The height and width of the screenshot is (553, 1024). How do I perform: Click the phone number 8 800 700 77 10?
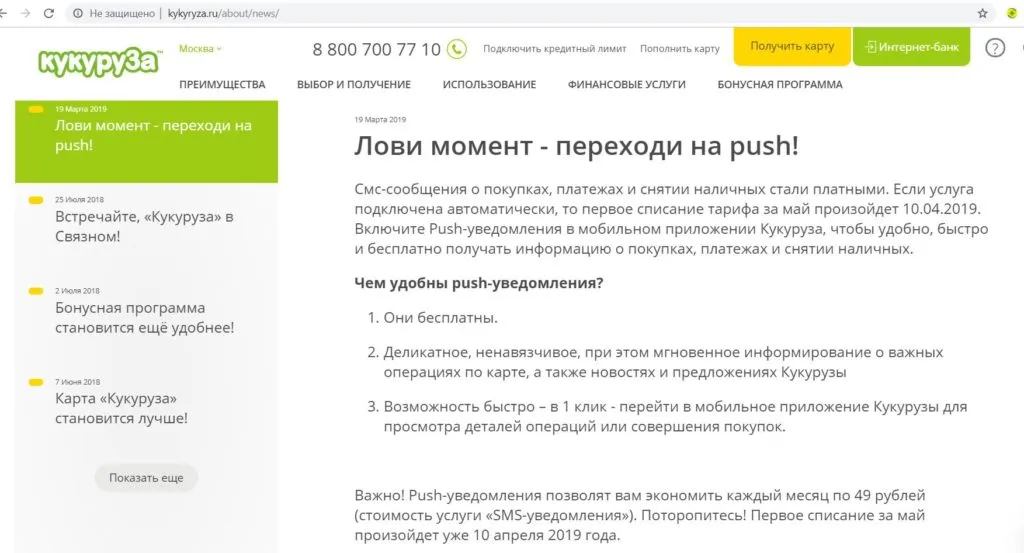point(377,50)
